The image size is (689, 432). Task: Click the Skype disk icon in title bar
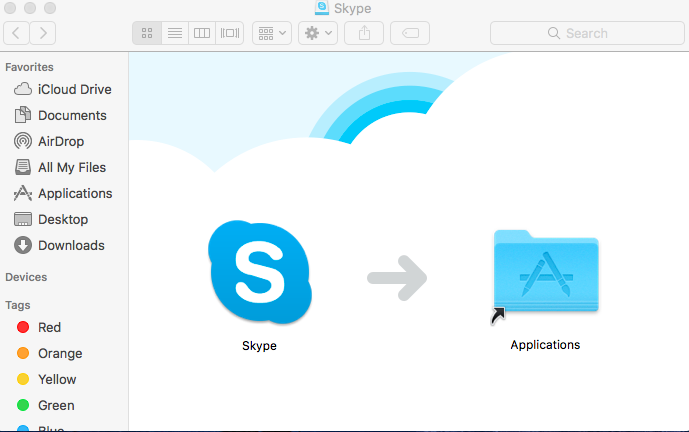[x=322, y=7]
